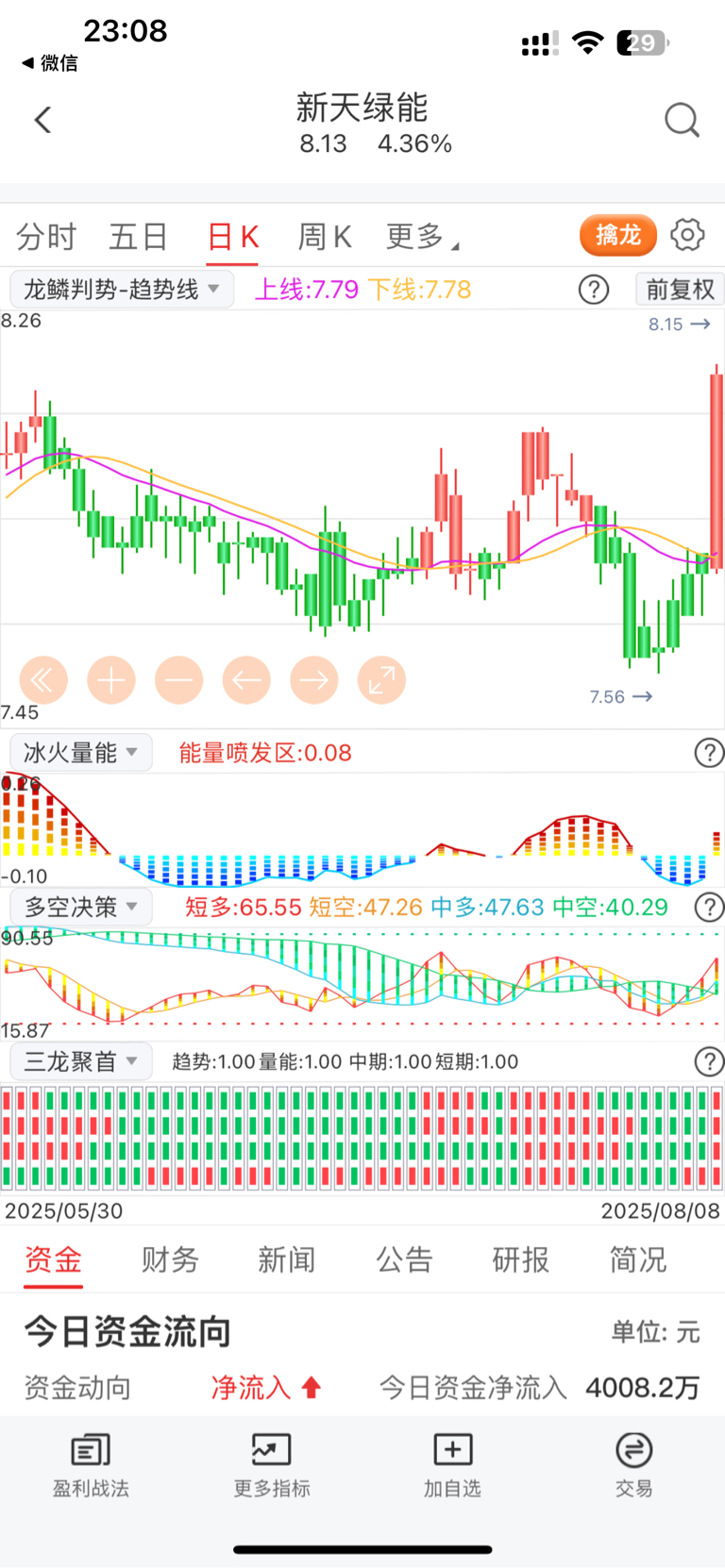Tap the 7.56 low price marker
Image resolution: width=725 pixels, height=1568 pixels.
(x=620, y=696)
